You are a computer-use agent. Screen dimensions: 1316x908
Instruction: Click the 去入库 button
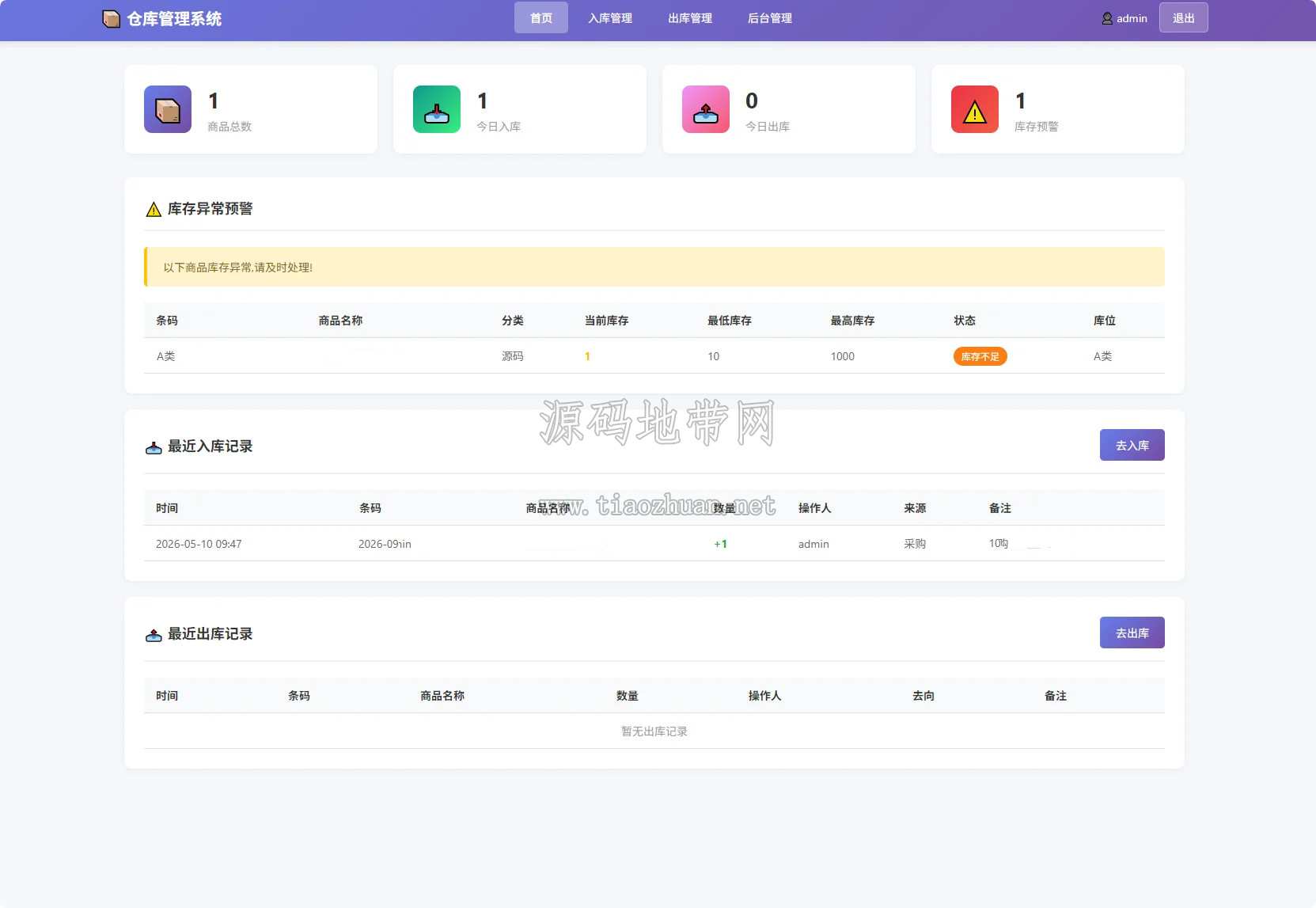point(1132,445)
